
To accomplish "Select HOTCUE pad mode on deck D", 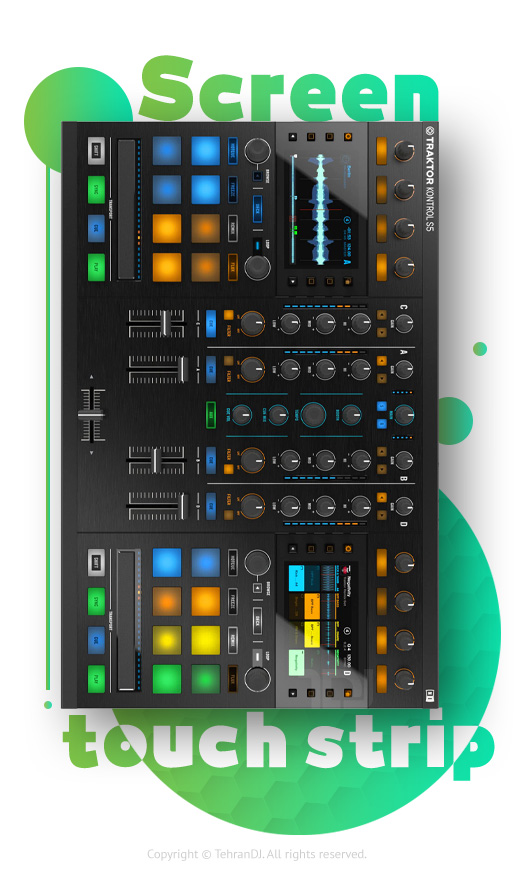I will [233, 563].
